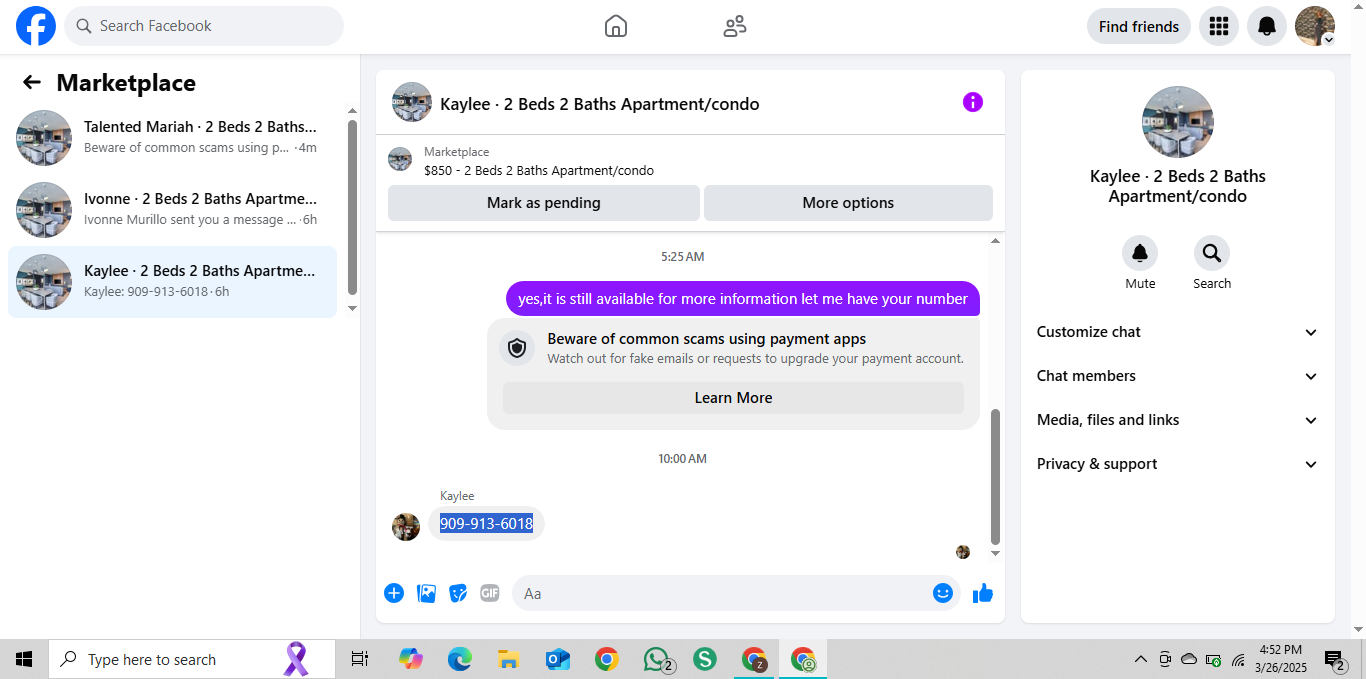This screenshot has height=679, width=1366.
Task: Click the purple 'yes,it is still available' message
Action: [x=743, y=298]
